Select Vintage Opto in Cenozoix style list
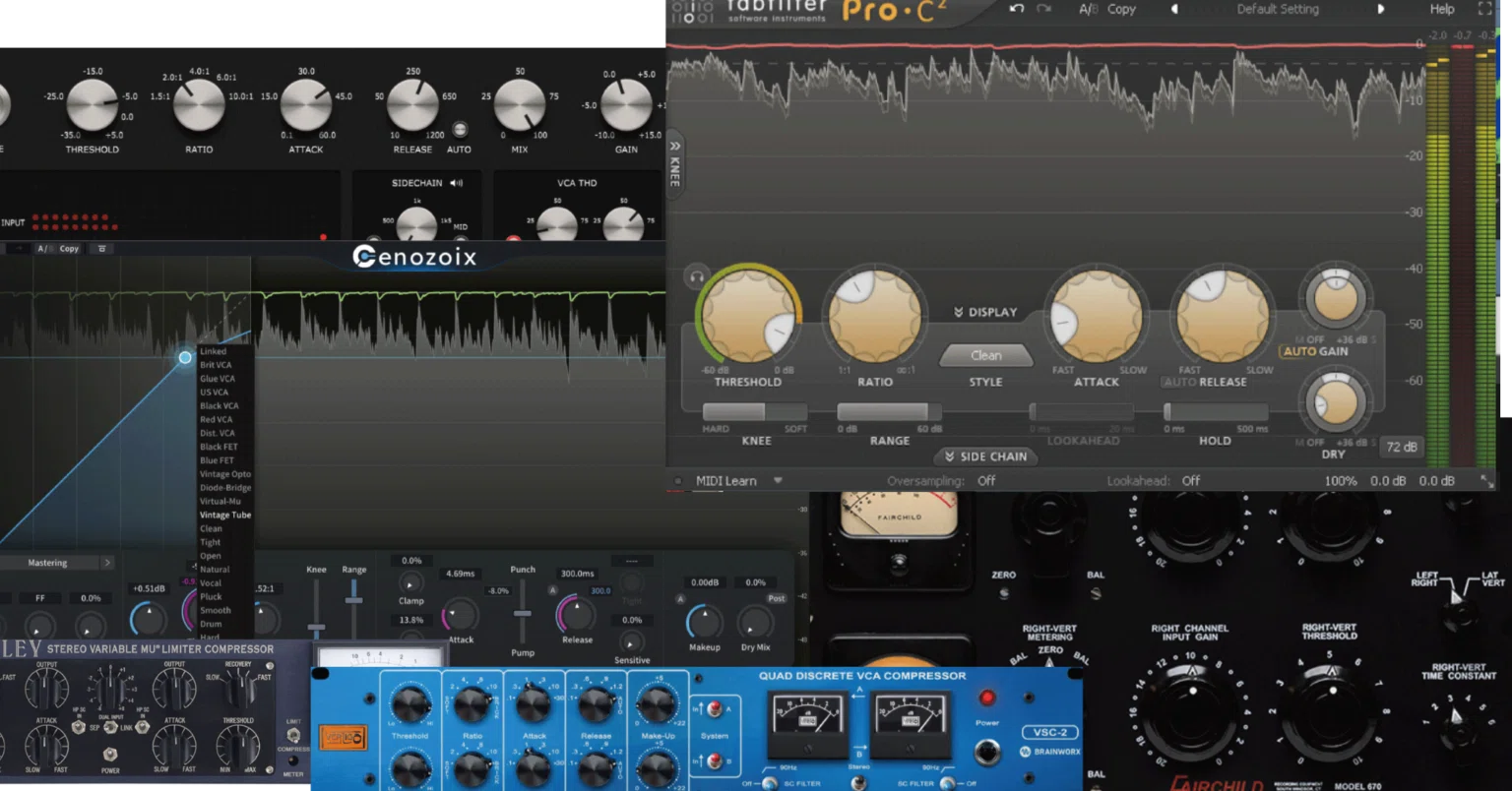The image size is (1512, 791). point(225,474)
